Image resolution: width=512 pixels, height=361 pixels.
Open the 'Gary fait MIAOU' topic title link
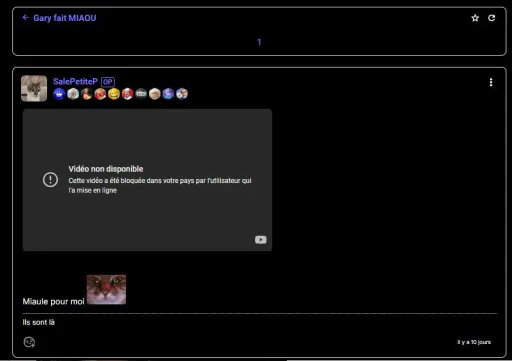[x=65, y=18]
